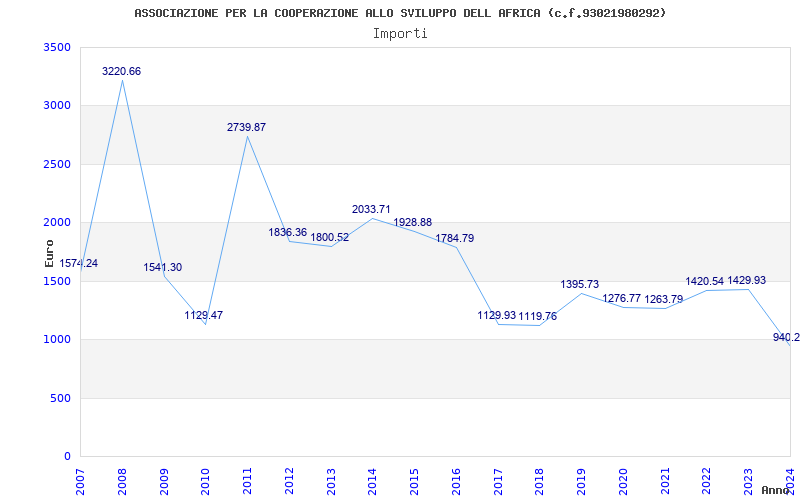The image size is (800, 500).
Task: Click the data label 1276.77
Action: 621,298
